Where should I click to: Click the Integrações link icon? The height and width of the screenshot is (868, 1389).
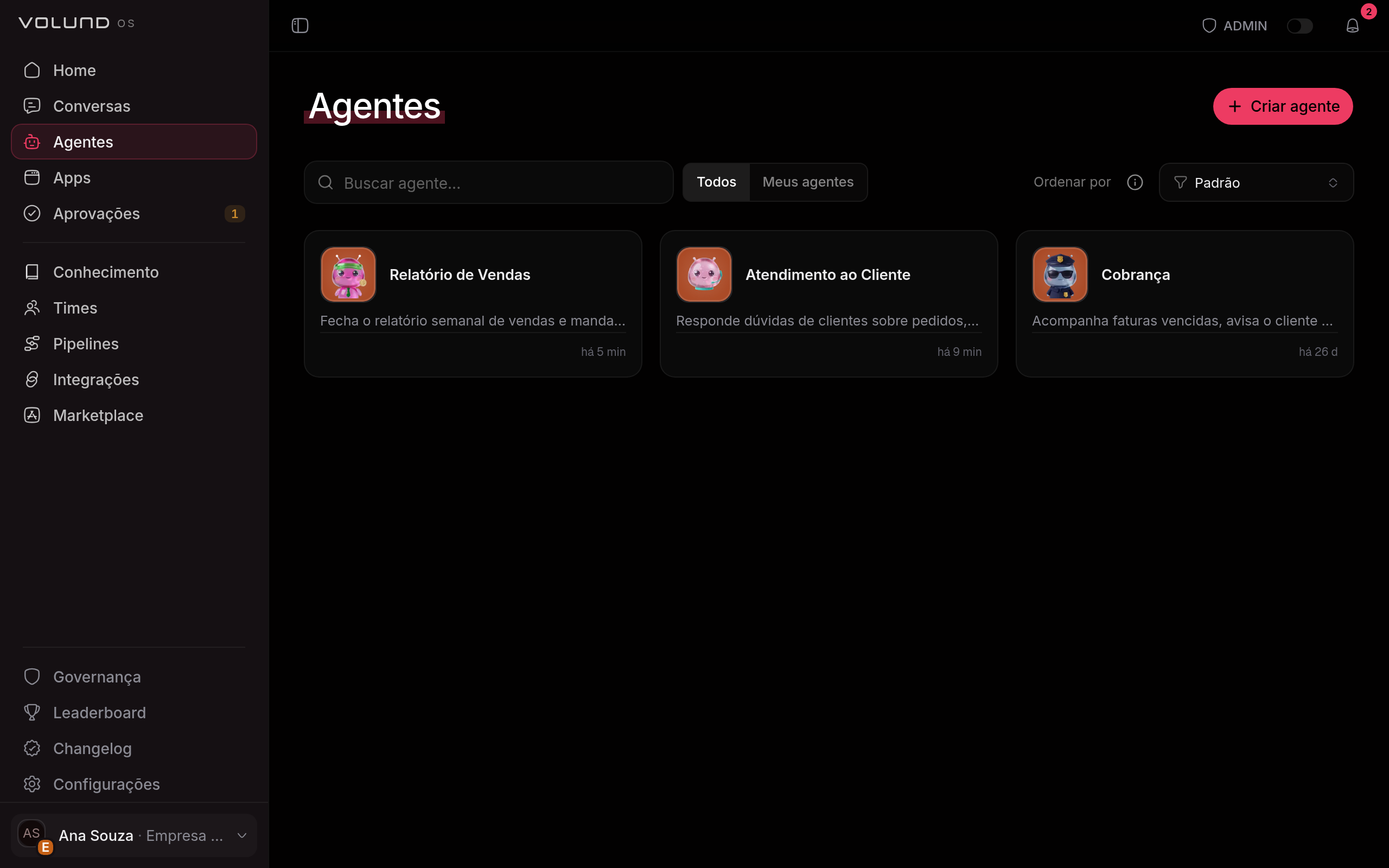tap(32, 379)
